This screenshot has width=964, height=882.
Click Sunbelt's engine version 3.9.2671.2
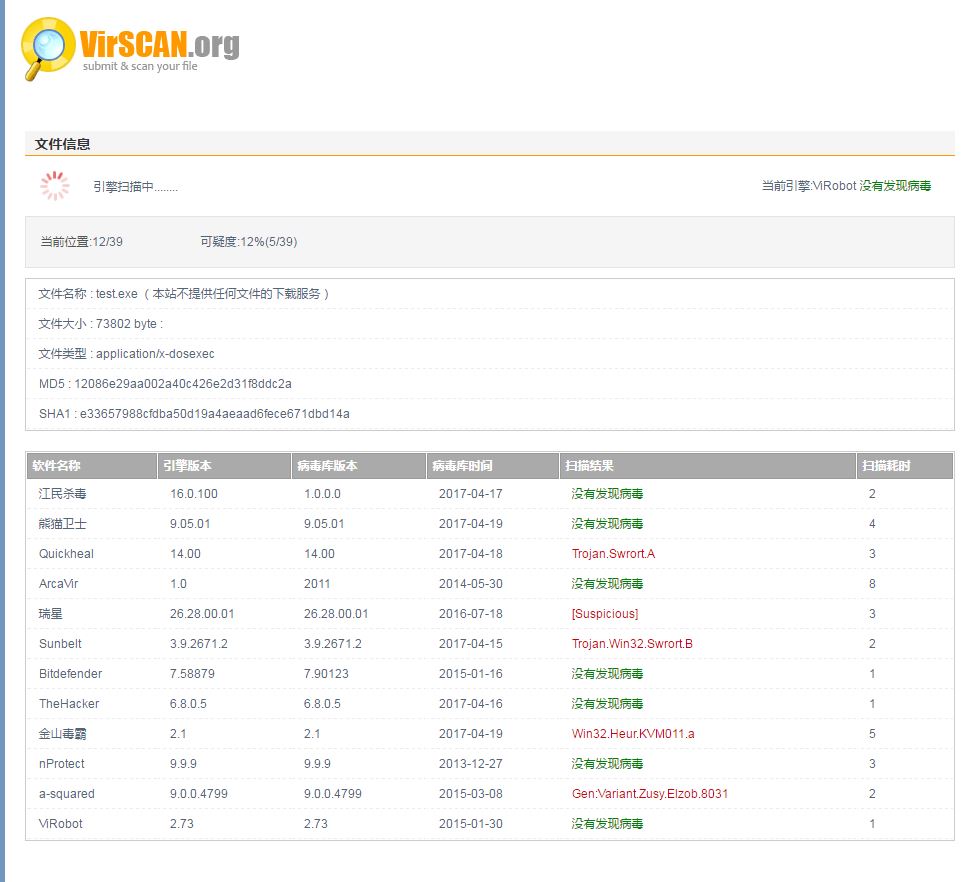tap(199, 644)
